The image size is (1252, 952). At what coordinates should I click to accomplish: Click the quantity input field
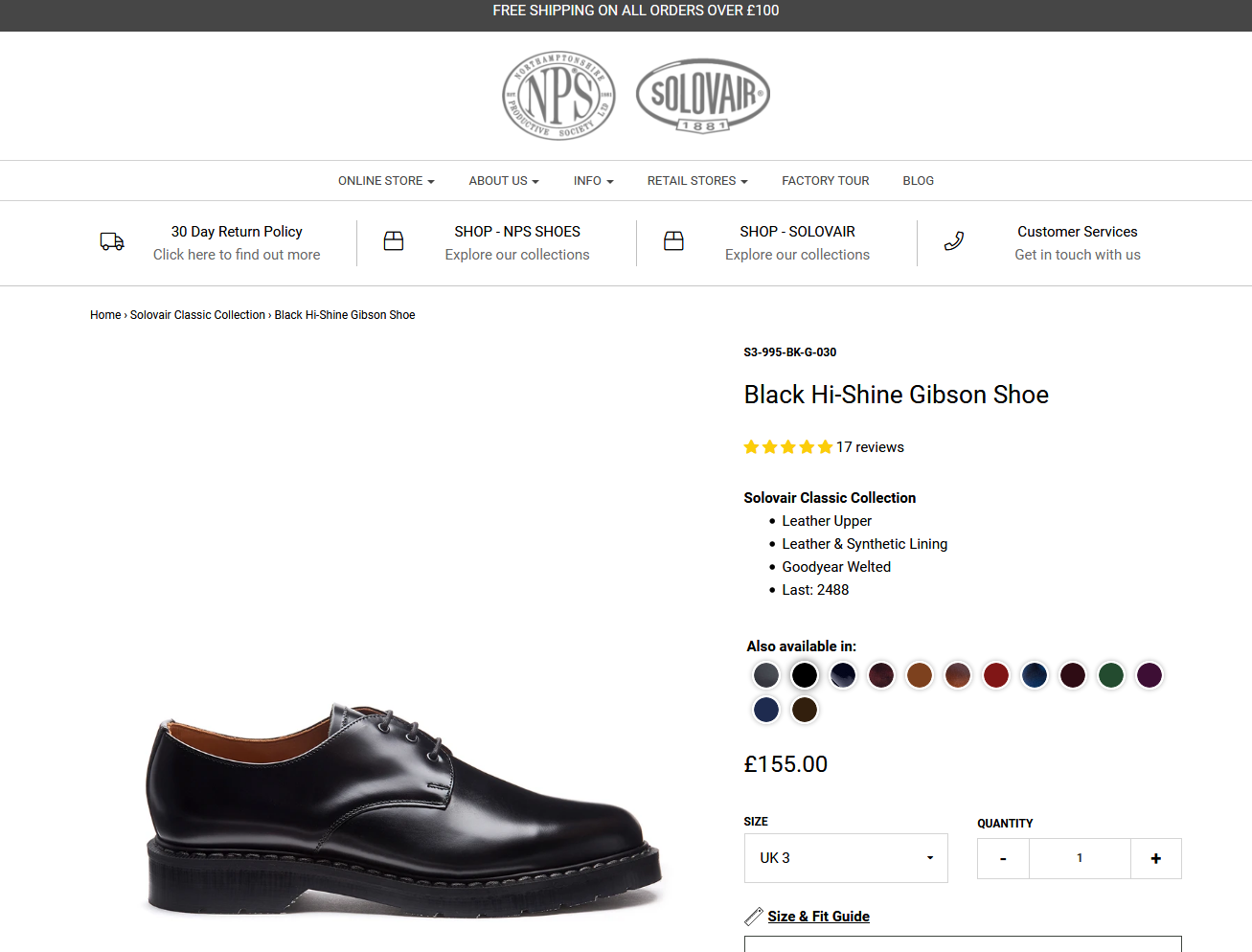pos(1080,859)
